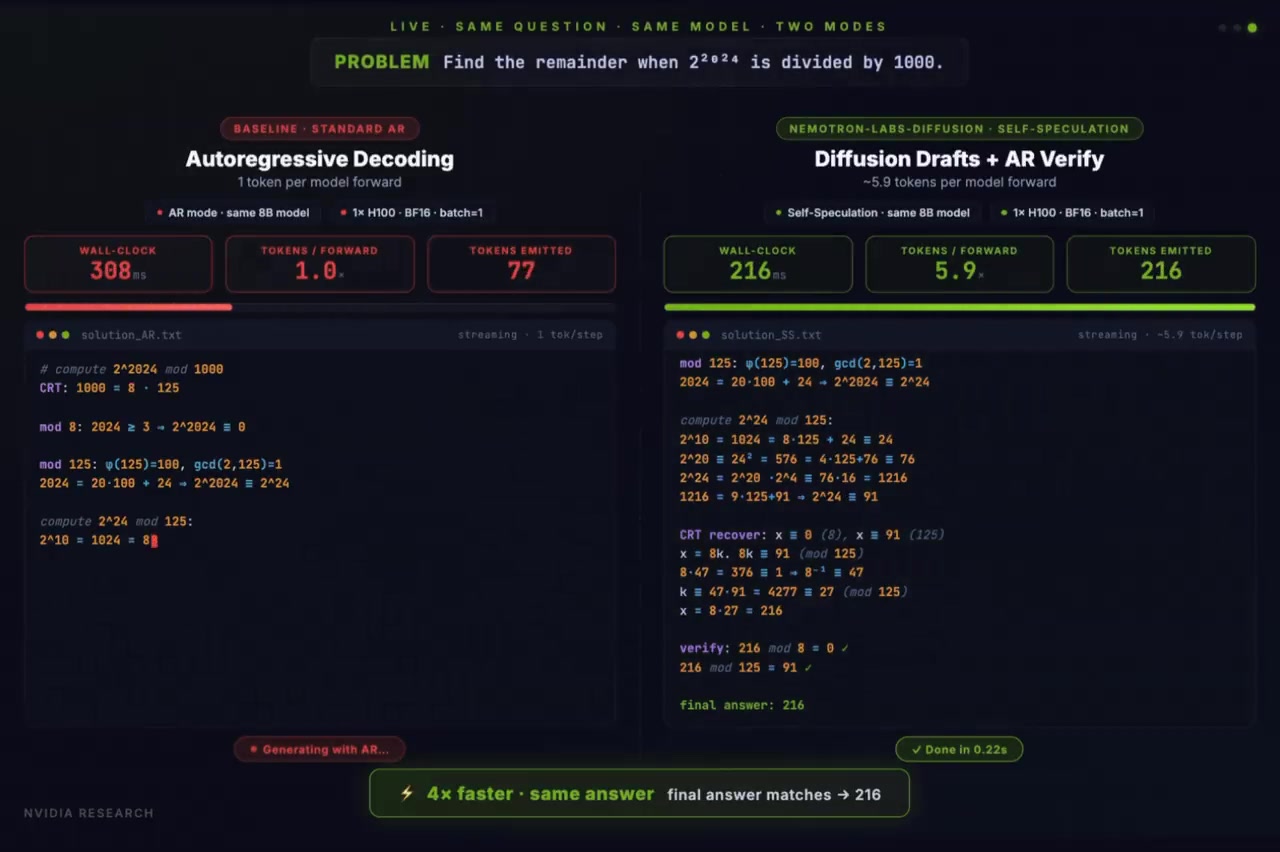Screen dimensions: 1280x852
Task: Click the NVIDIA RESEARCH label
Action: pyautogui.click(x=89, y=813)
